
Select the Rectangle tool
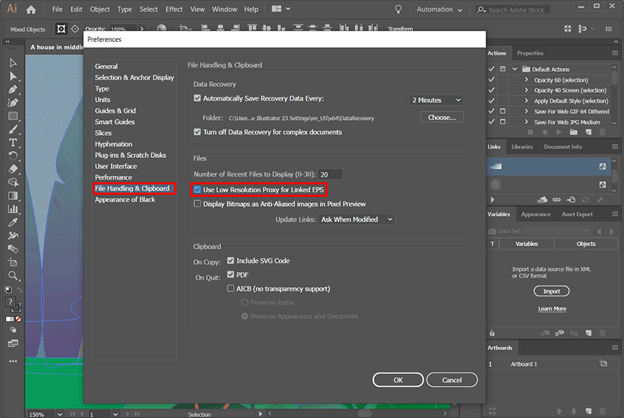pos(13,116)
